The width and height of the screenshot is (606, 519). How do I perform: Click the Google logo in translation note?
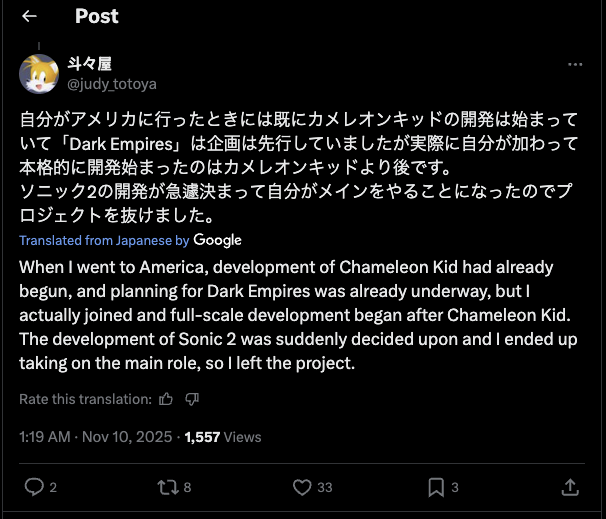click(217, 240)
